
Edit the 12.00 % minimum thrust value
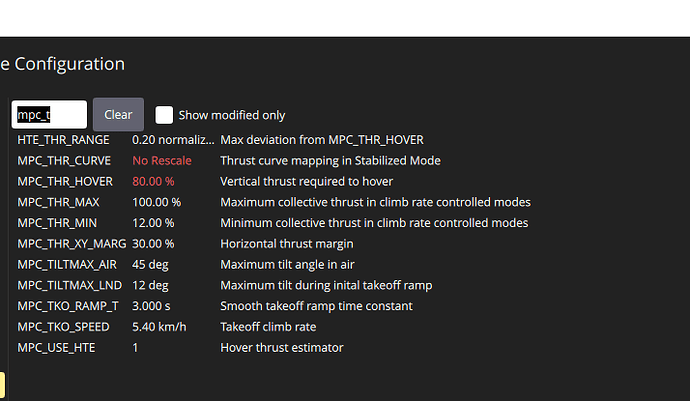153,223
